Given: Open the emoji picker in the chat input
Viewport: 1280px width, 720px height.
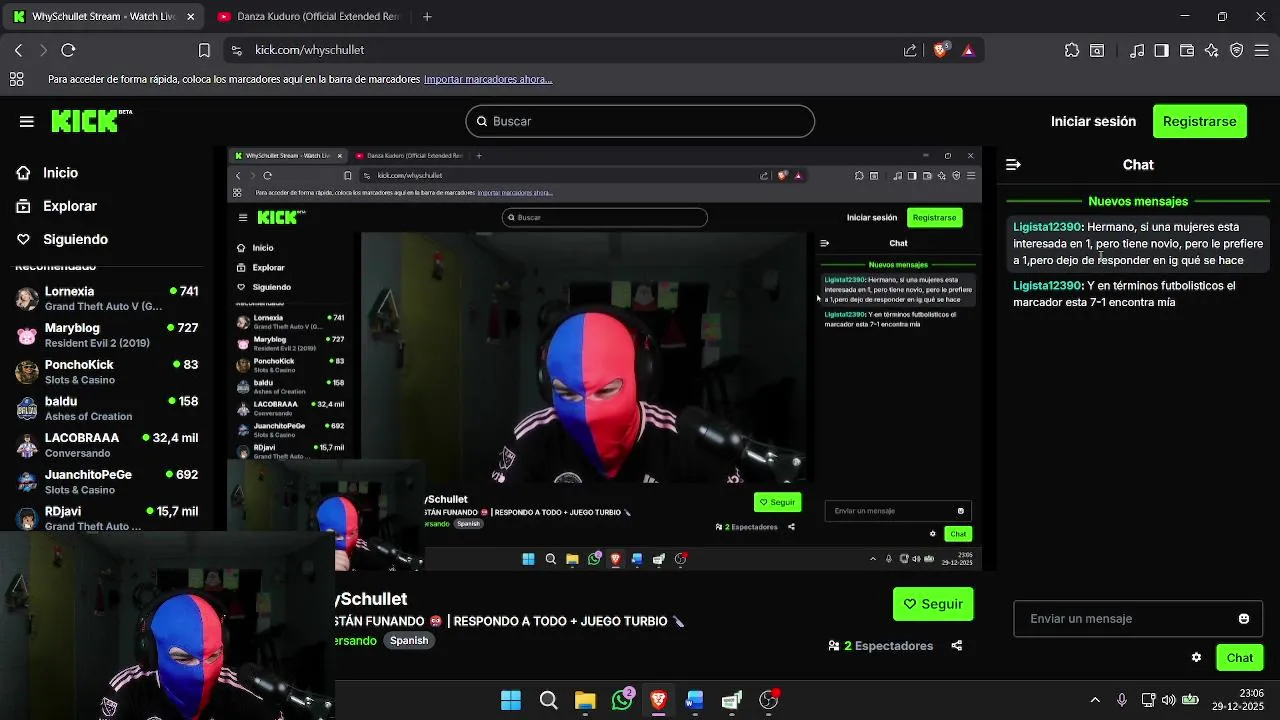Looking at the screenshot, I should tap(1244, 619).
